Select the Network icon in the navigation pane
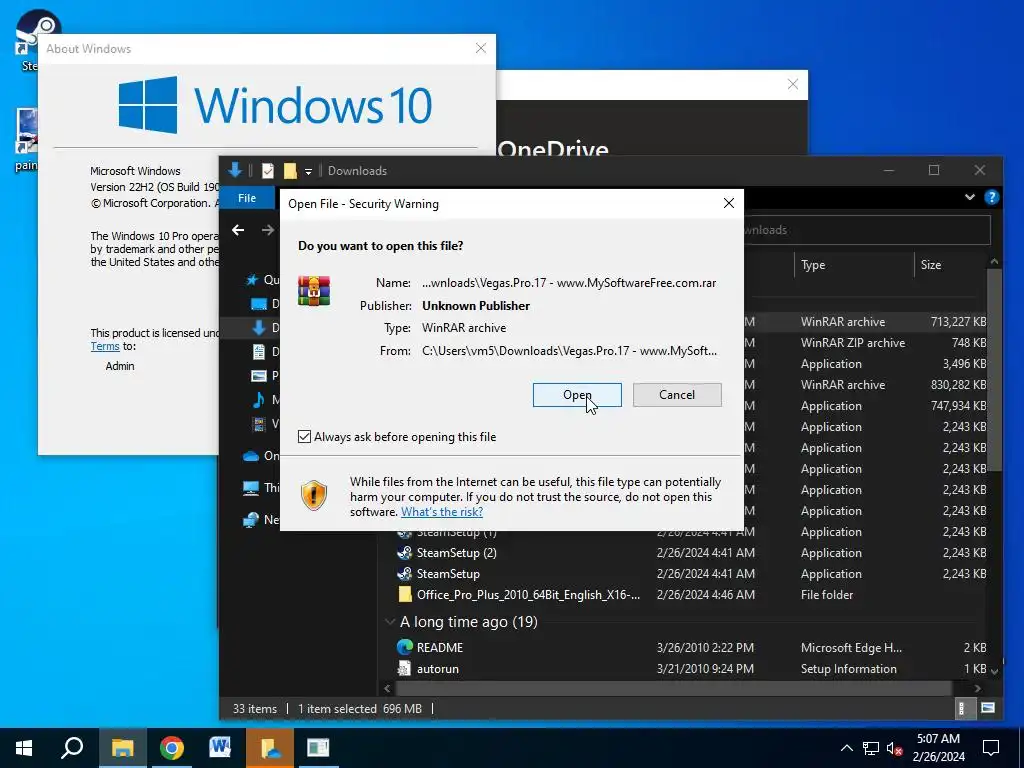The height and width of the screenshot is (768, 1024). [251, 520]
